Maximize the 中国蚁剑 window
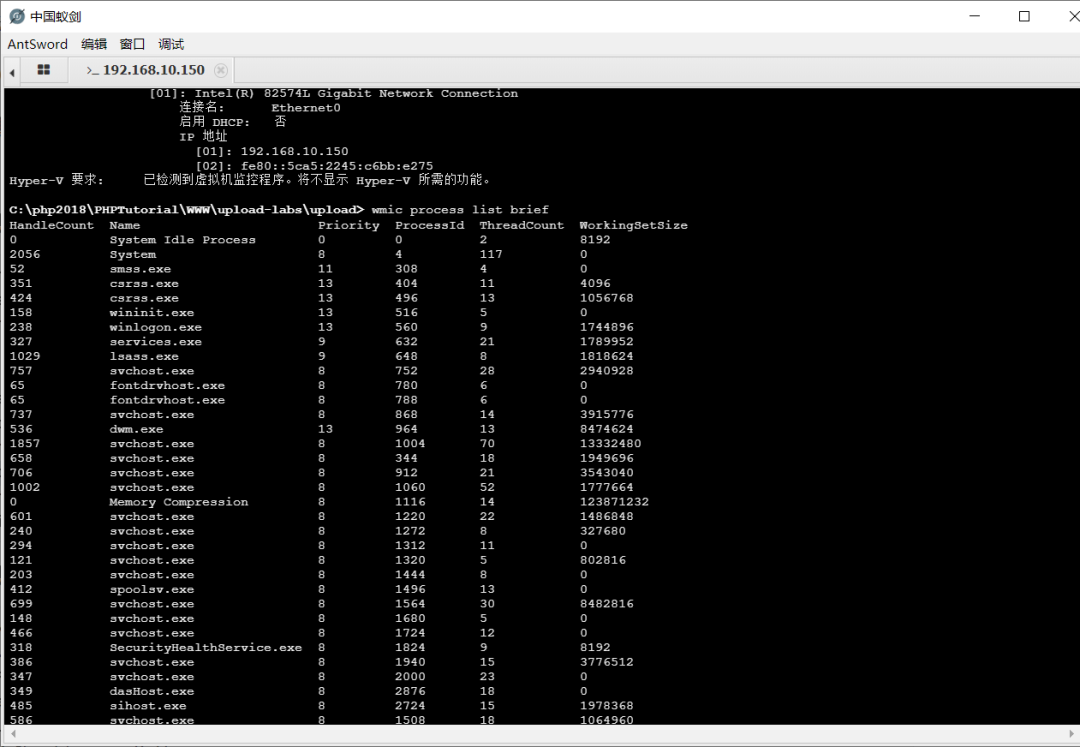The height and width of the screenshot is (747, 1080). click(x=1024, y=16)
